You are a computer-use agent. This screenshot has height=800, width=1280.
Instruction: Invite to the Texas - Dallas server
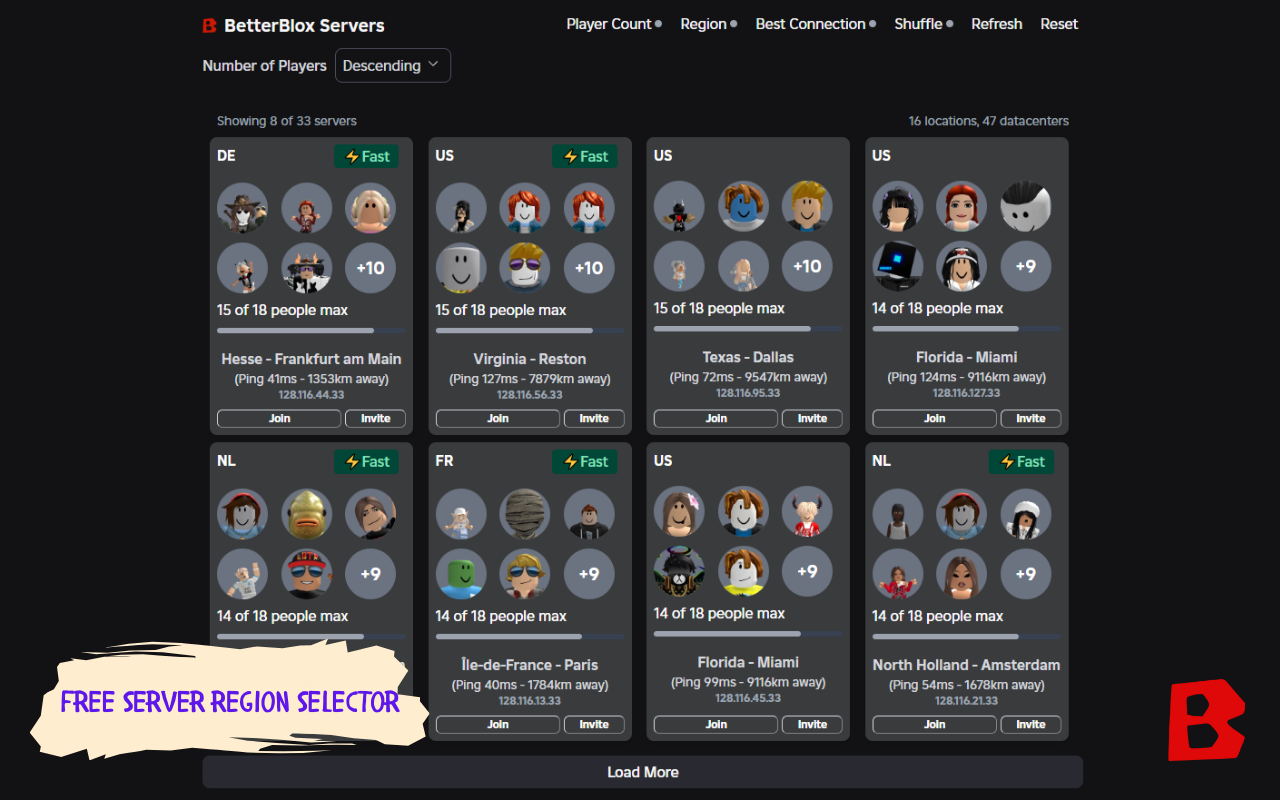pos(812,419)
